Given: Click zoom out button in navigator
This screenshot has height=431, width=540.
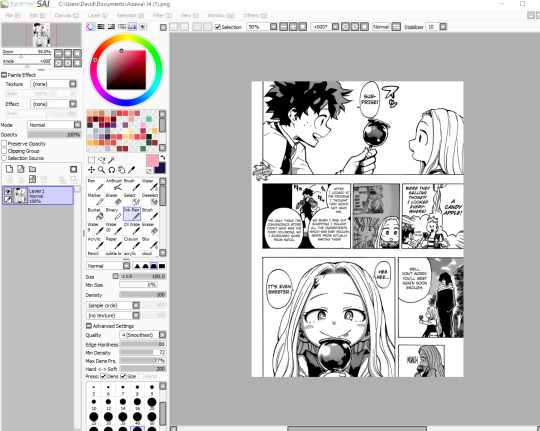Looking at the screenshot, I should pyautogui.click(x=59, y=53).
